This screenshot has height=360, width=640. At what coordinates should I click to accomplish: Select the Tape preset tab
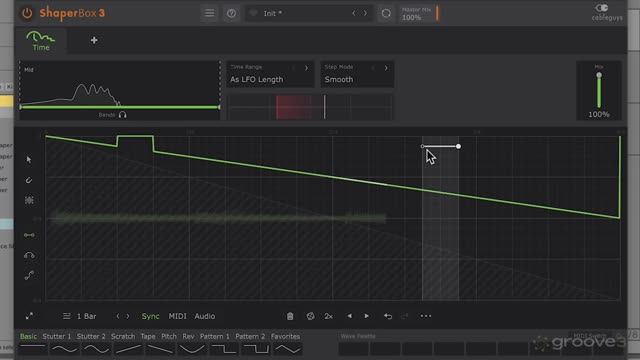click(x=148, y=336)
